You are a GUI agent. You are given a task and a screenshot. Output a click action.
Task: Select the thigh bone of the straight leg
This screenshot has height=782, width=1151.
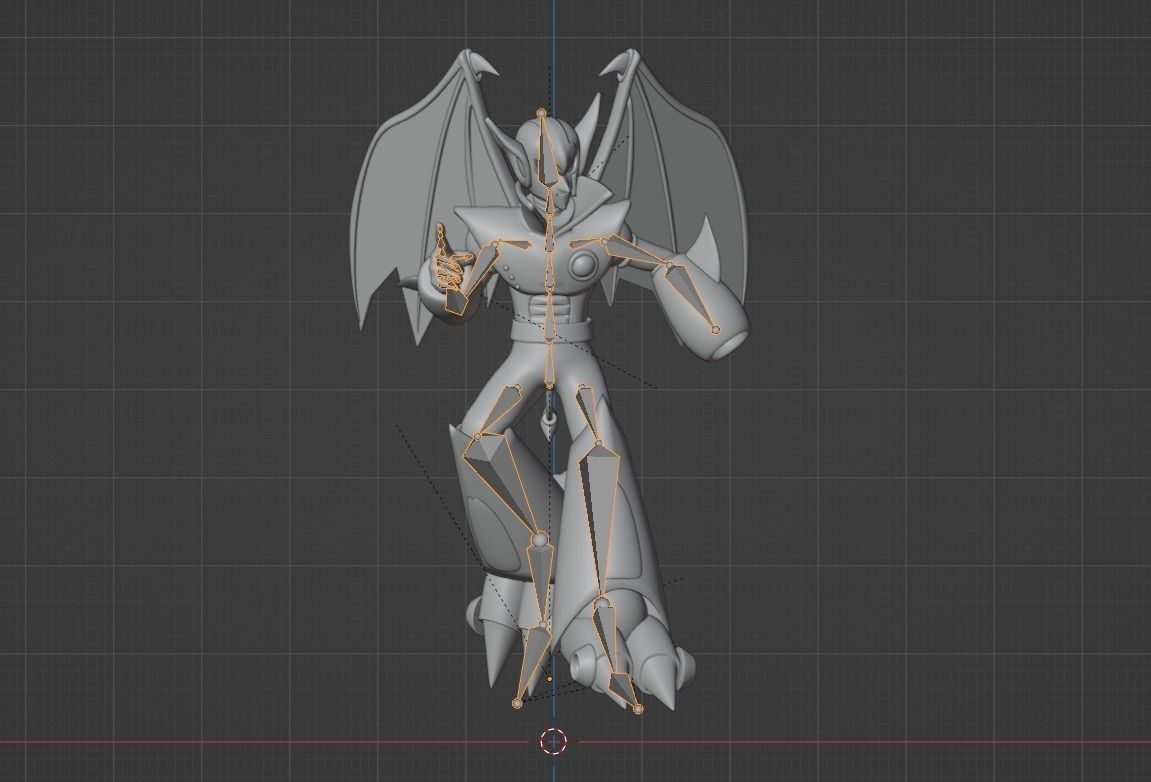589,414
